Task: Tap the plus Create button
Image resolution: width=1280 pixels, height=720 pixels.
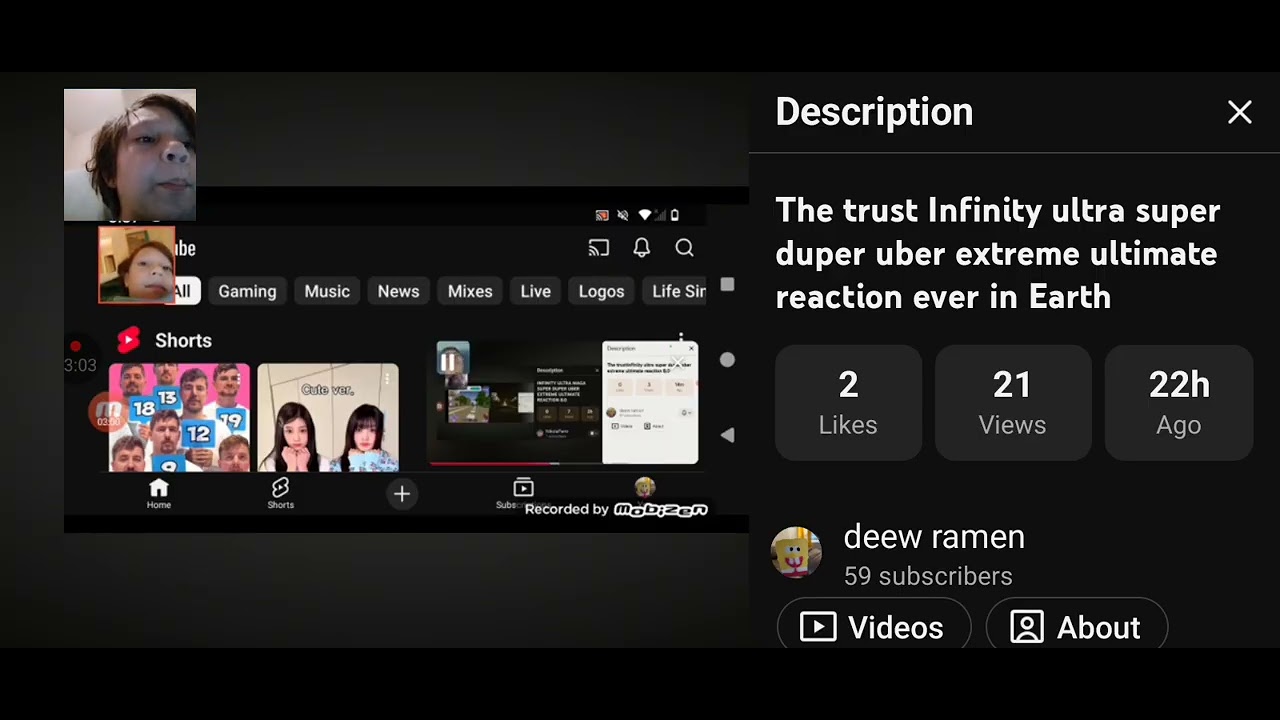Action: pos(402,494)
